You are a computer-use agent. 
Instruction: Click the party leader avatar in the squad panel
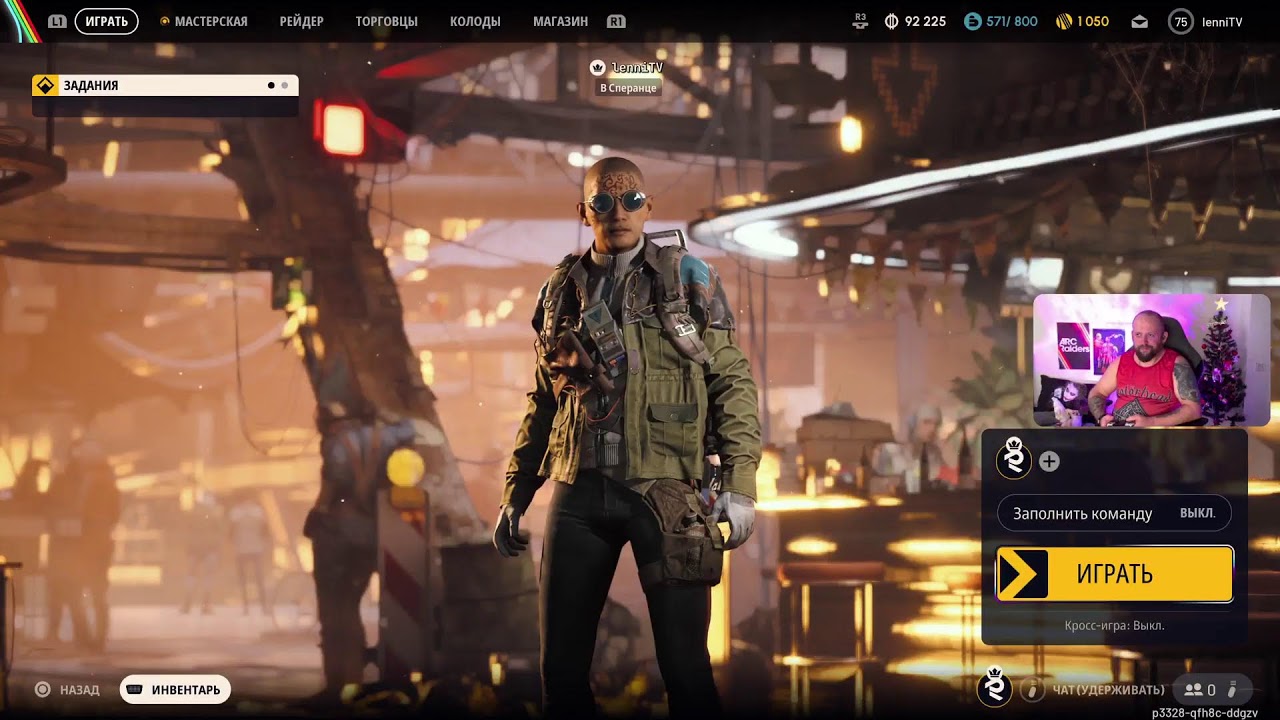1015,459
